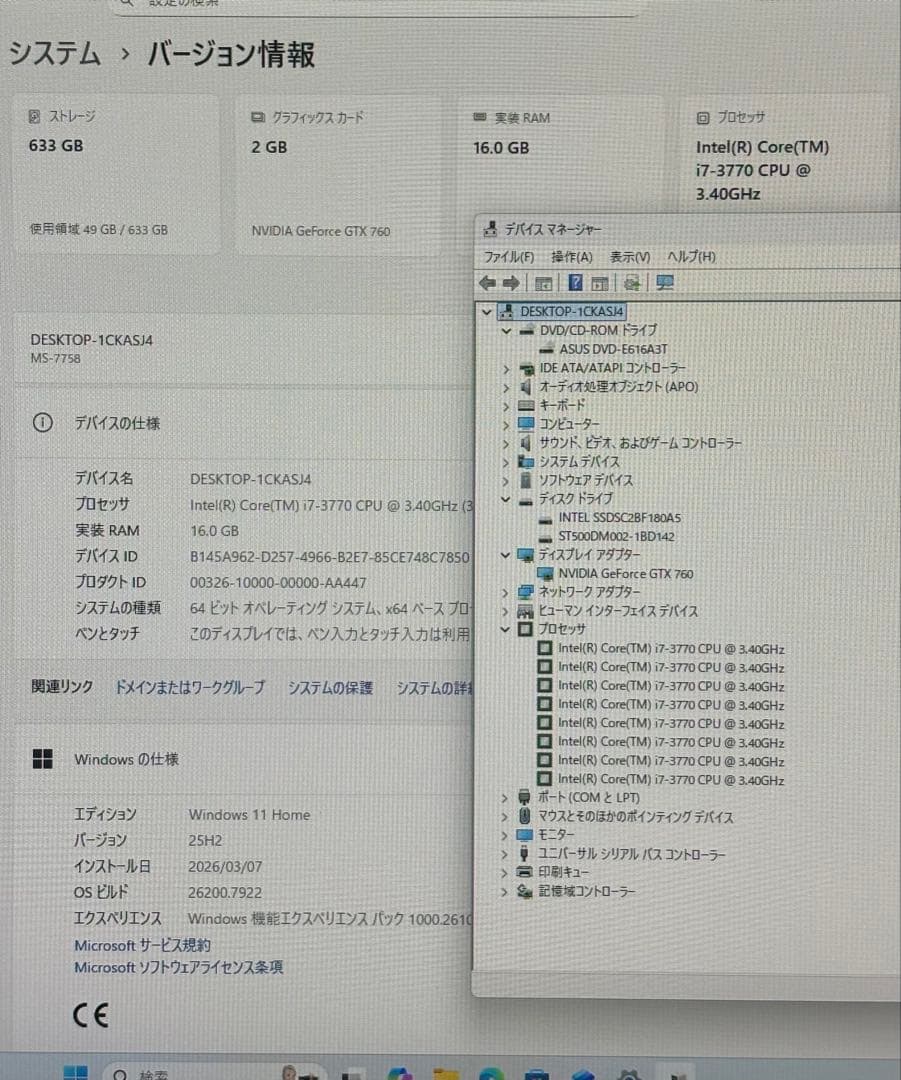The width and height of the screenshot is (901, 1080).
Task: Click the 633 GB storage card
Action: point(116,174)
